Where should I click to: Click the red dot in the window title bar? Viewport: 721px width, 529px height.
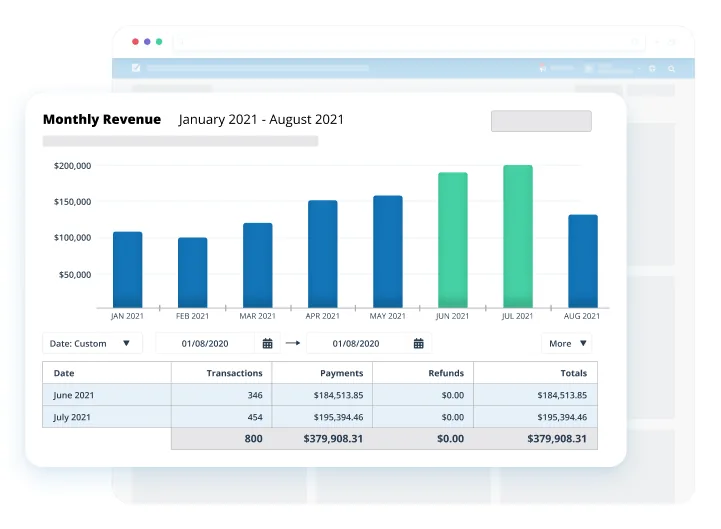[135, 41]
